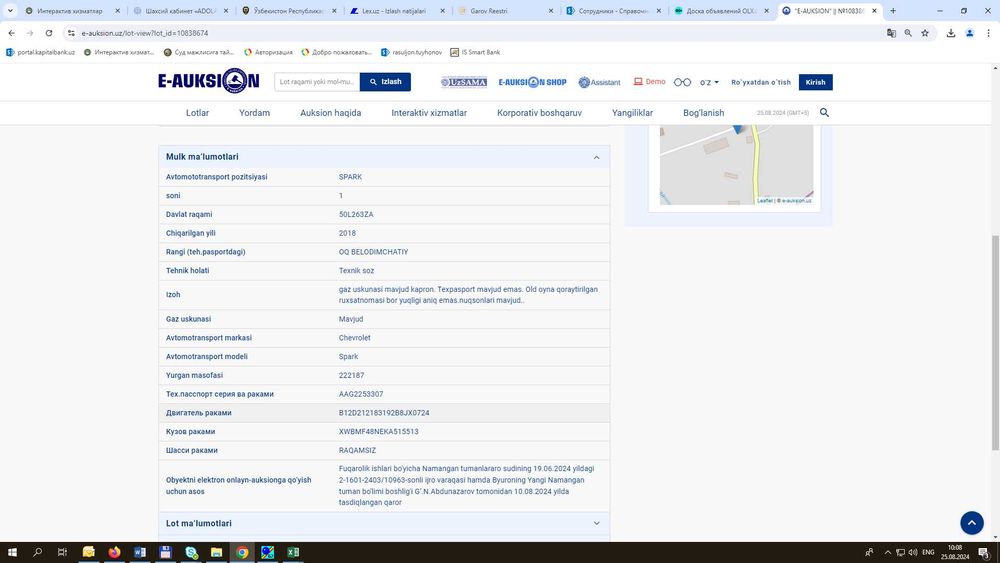Open the Assistant link

coord(599,82)
